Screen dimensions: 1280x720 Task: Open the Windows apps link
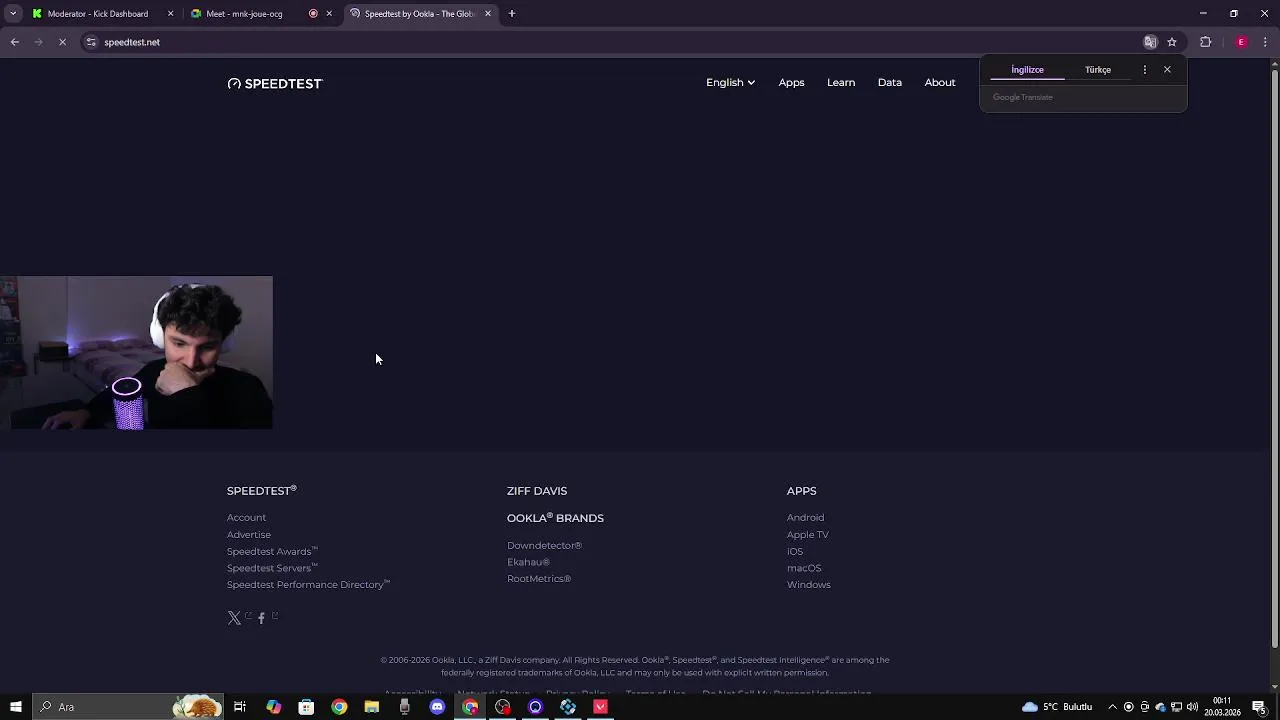808,584
